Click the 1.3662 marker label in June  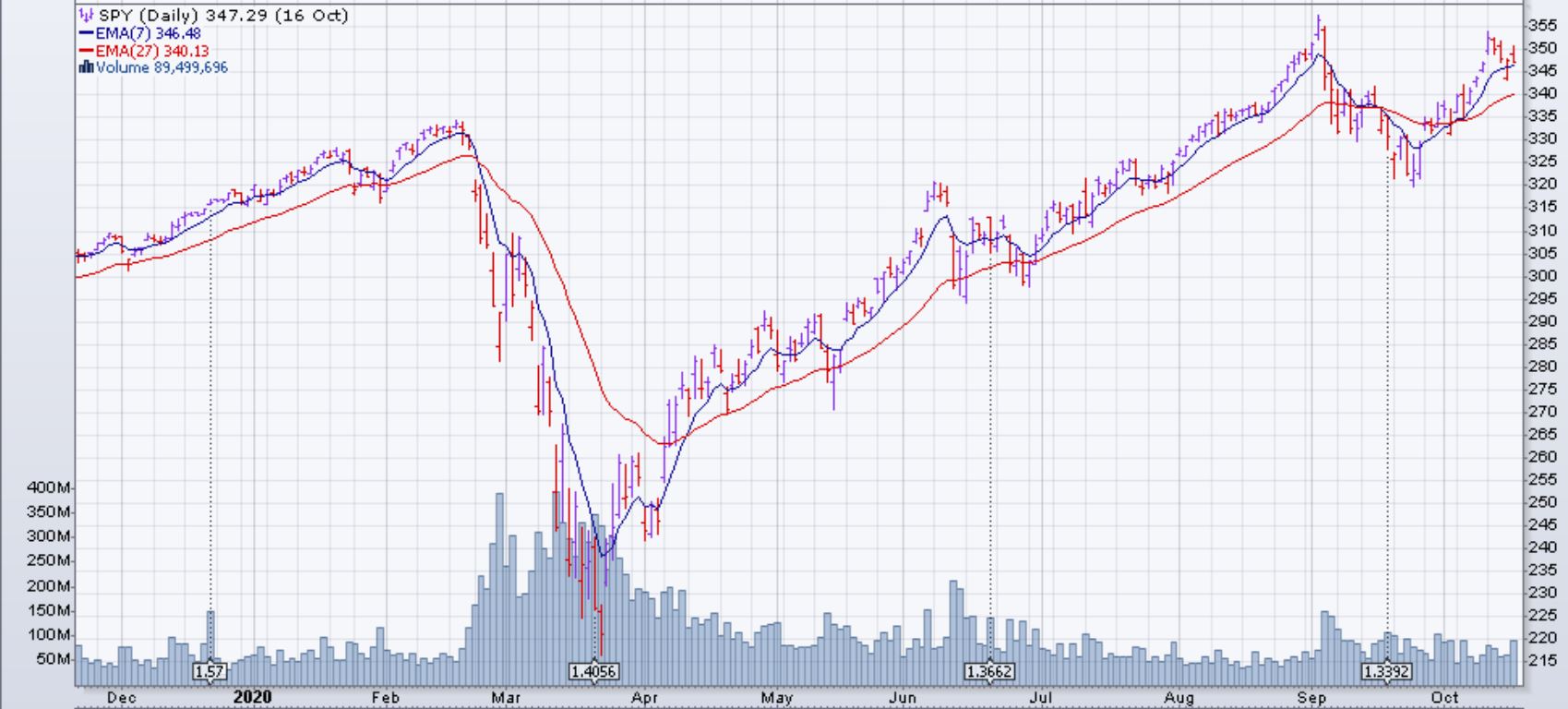[x=988, y=671]
